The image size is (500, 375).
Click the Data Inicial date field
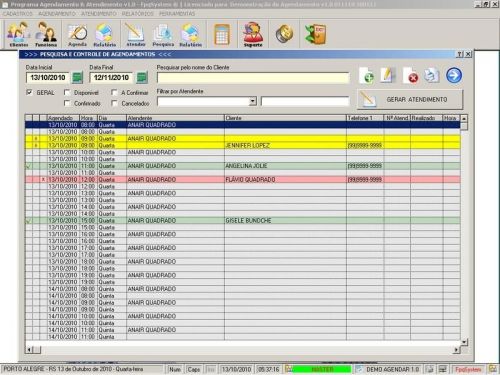(48, 78)
